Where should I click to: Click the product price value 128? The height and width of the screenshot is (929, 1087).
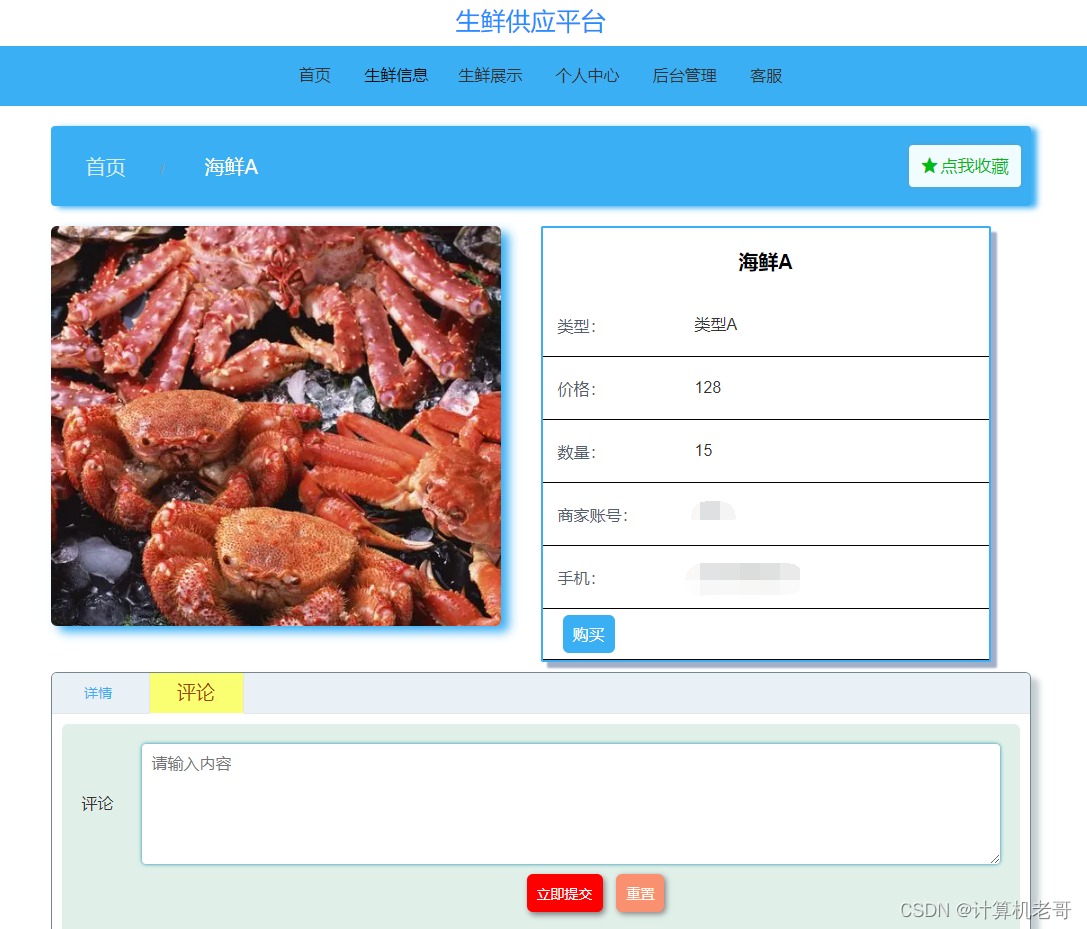(x=708, y=387)
